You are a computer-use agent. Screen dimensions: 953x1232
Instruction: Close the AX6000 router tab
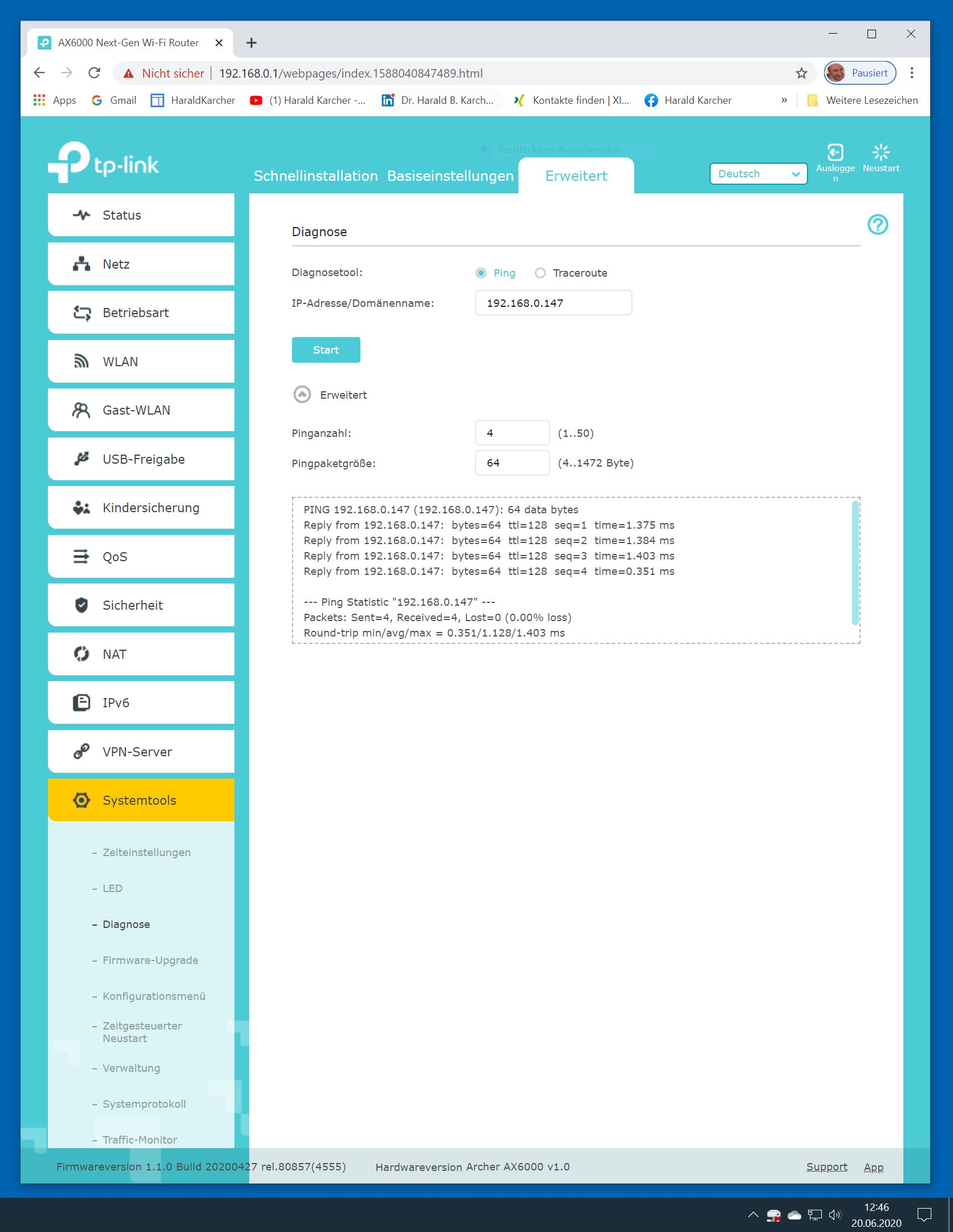click(x=219, y=43)
